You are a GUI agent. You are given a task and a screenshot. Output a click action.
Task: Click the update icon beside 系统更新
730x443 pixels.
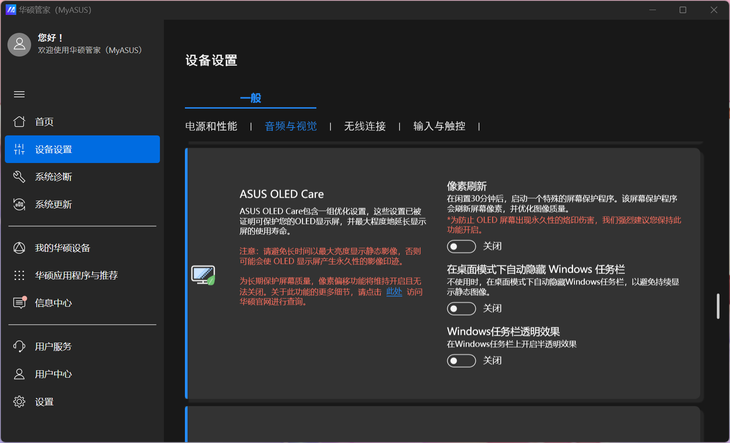point(19,204)
